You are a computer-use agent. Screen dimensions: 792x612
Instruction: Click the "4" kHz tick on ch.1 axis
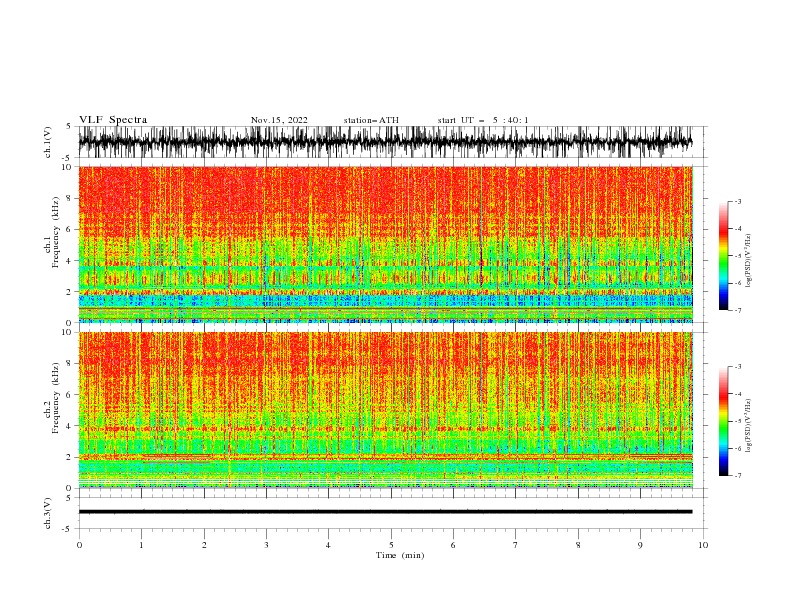[x=70, y=261]
